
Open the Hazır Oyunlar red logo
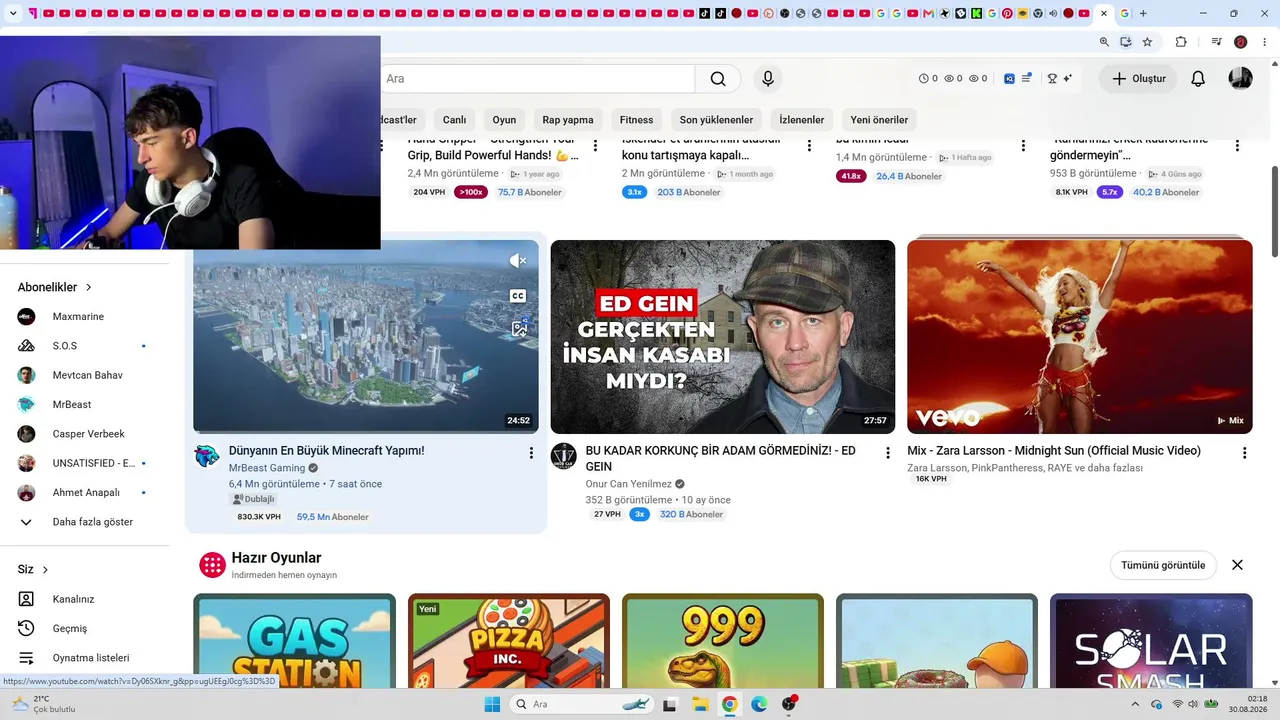(212, 565)
